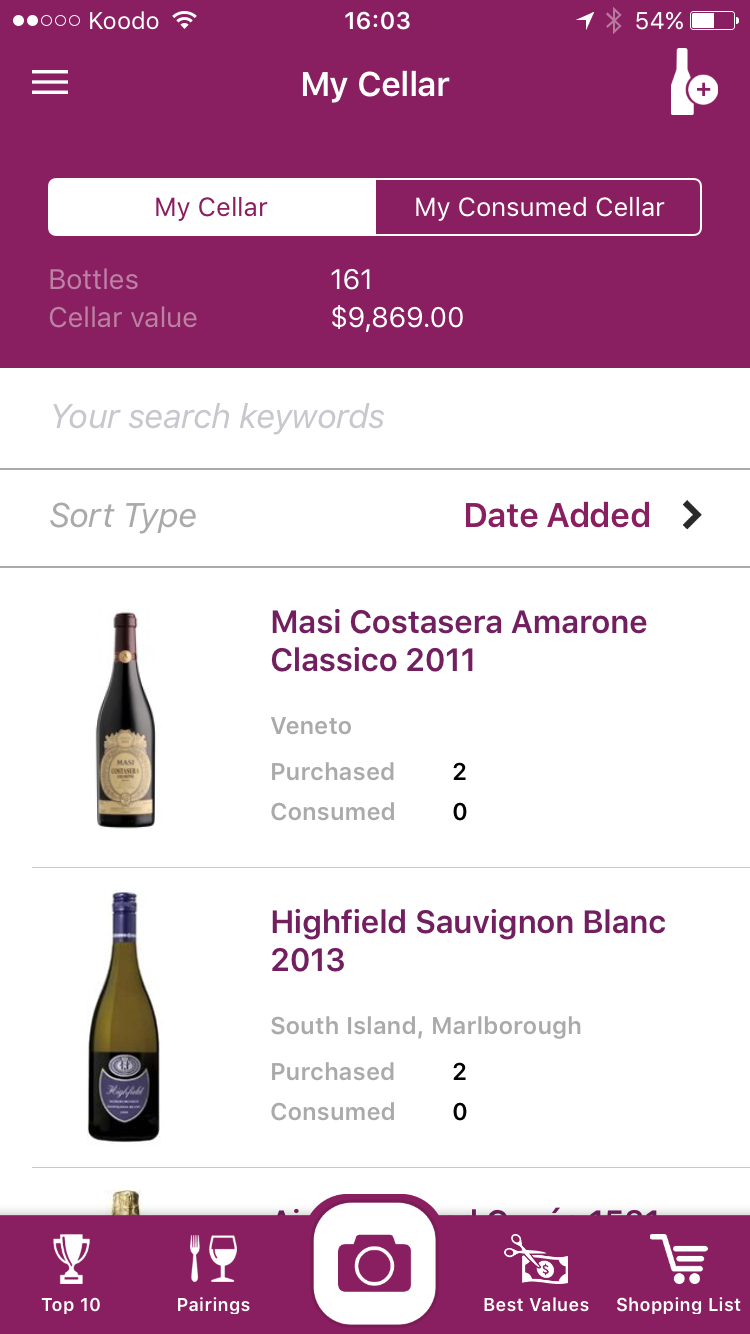Expand the Sort Type chevron arrow

692,515
